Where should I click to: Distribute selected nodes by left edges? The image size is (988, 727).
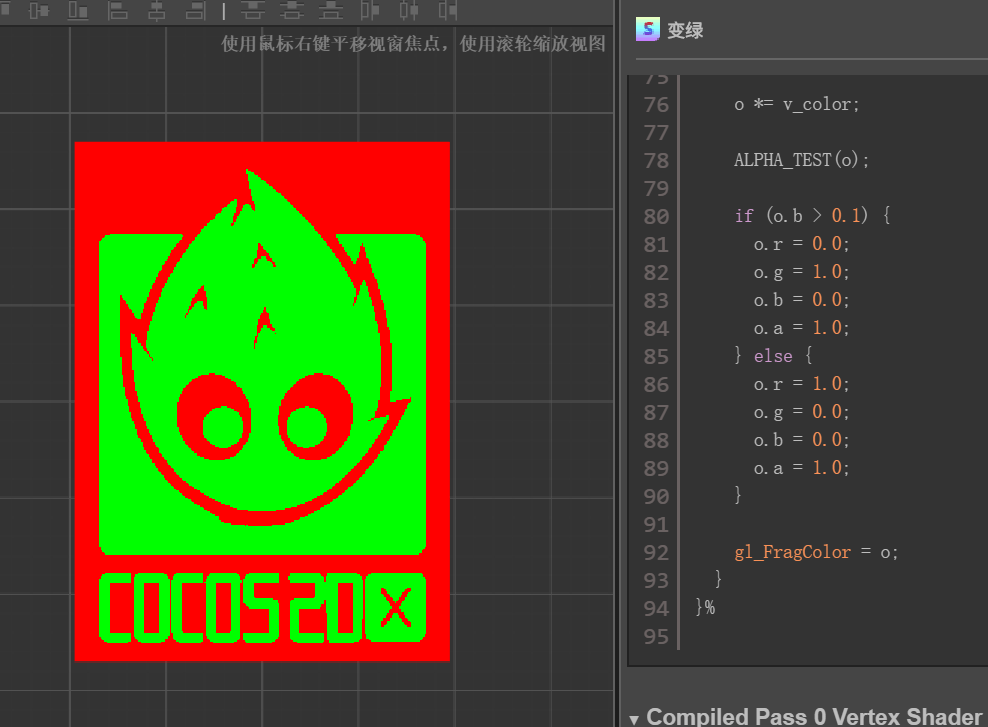point(370,10)
